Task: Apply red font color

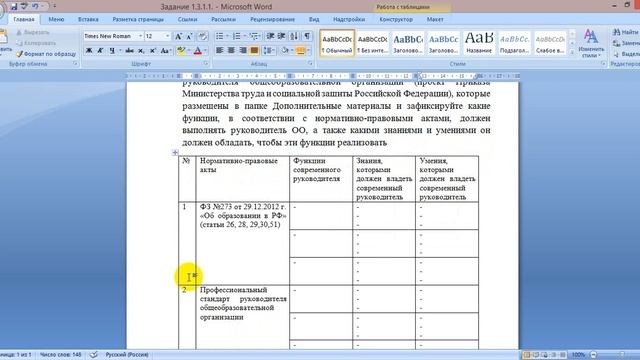Action: point(198,51)
